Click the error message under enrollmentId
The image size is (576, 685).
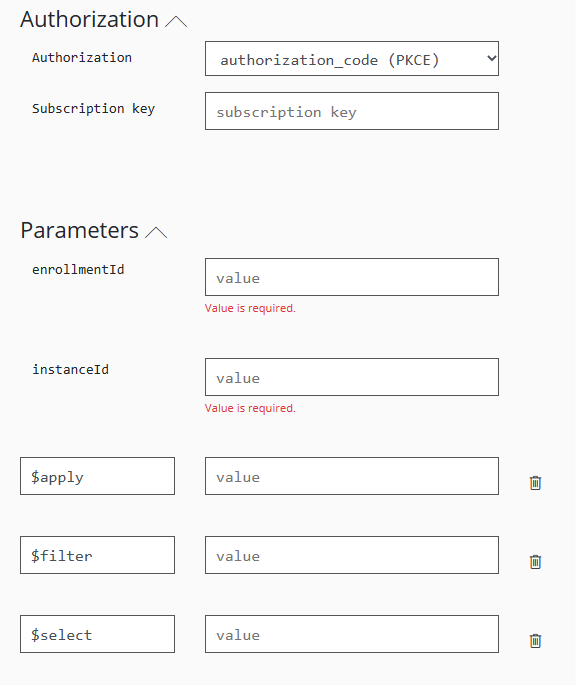[x=250, y=308]
